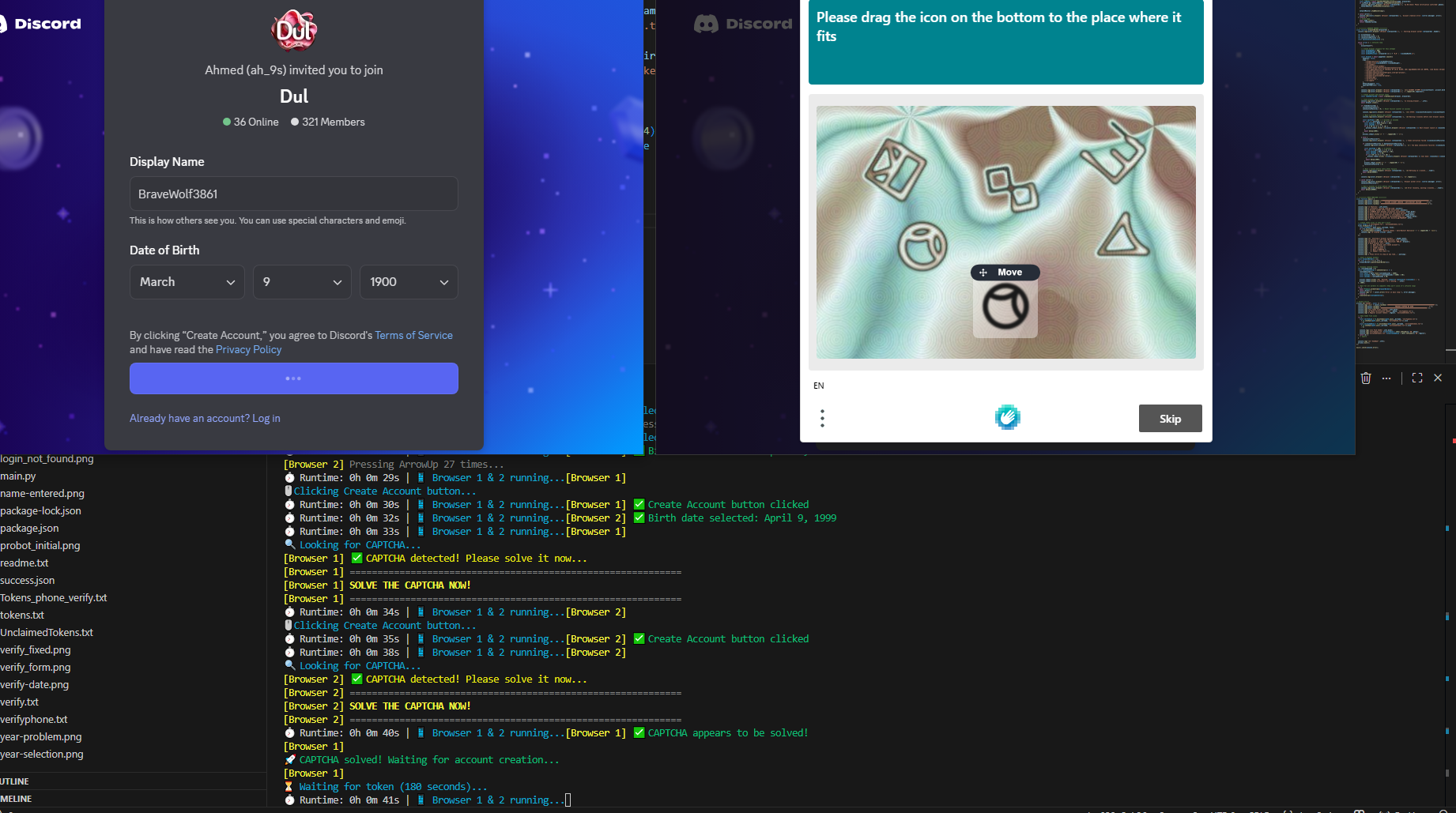Open the Terms of Service link
Viewport: 1456px width, 813px height.
click(x=413, y=335)
